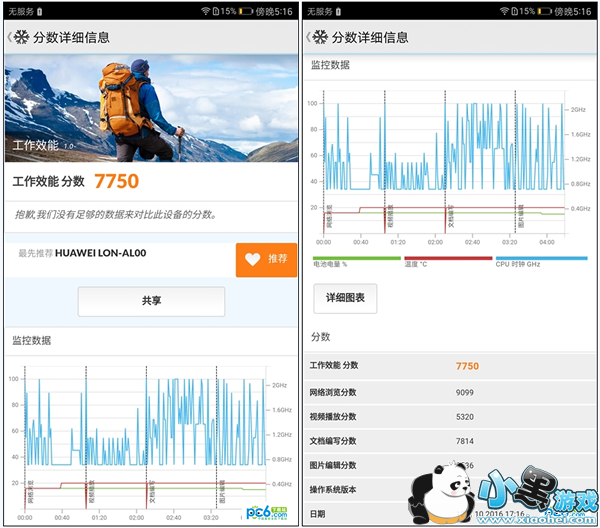Tap battery icon in left status bar
The width and height of the screenshot is (600, 528).
[246, 11]
